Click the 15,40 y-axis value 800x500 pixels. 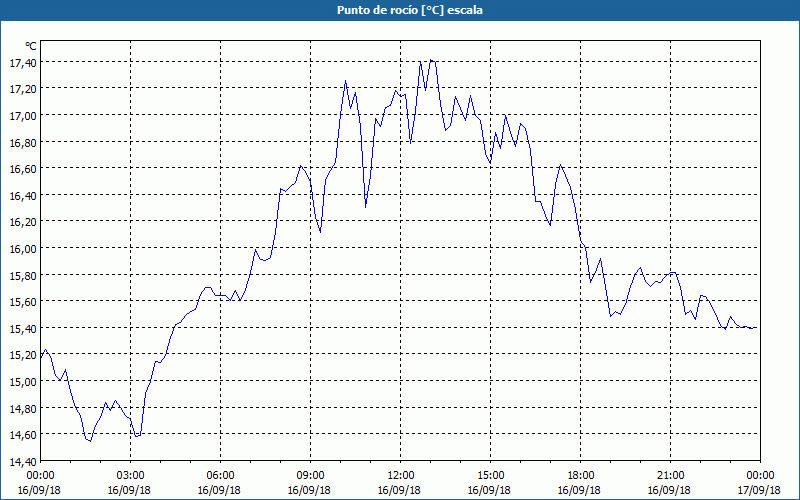(23, 328)
